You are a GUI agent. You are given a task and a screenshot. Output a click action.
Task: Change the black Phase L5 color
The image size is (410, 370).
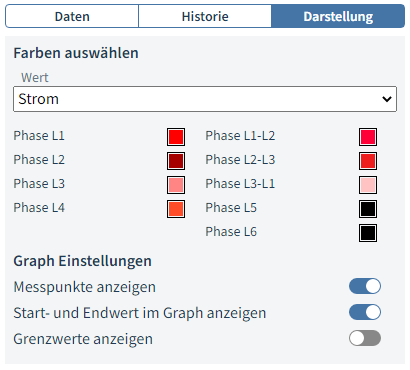coord(368,209)
